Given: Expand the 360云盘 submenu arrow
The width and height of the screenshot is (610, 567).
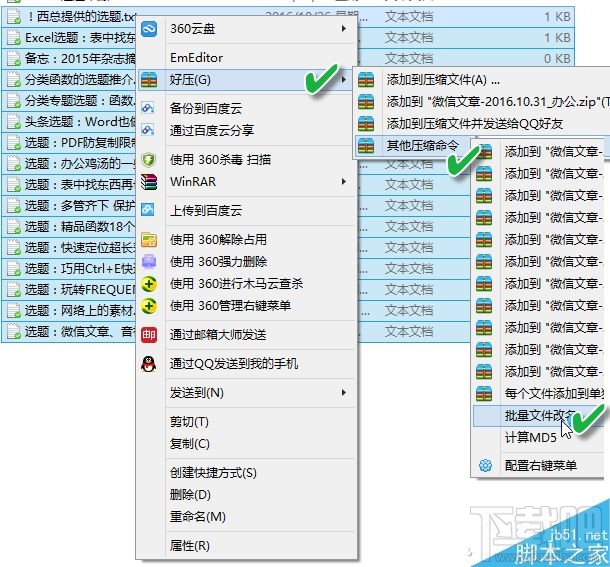Looking at the screenshot, I should [344, 29].
